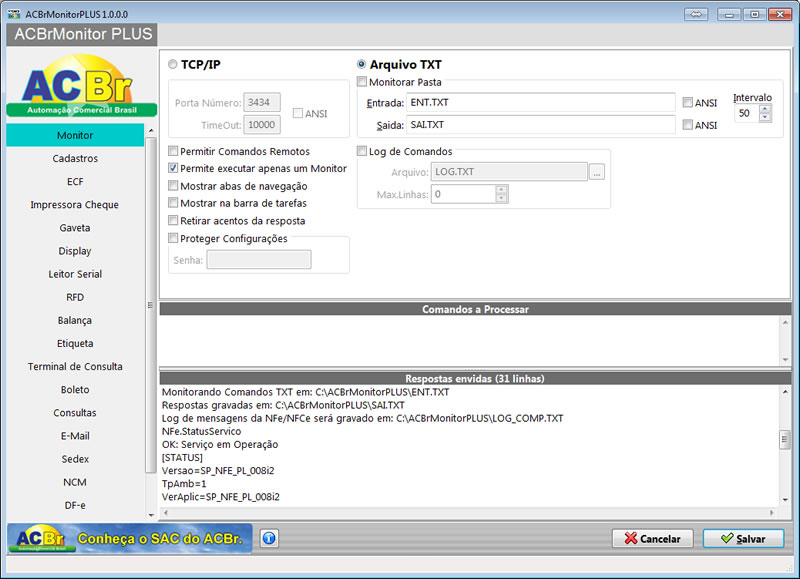Viewport: 800px width, 579px height.
Task: Click the sidebar vertical scrollbar thumb
Action: coord(151,305)
